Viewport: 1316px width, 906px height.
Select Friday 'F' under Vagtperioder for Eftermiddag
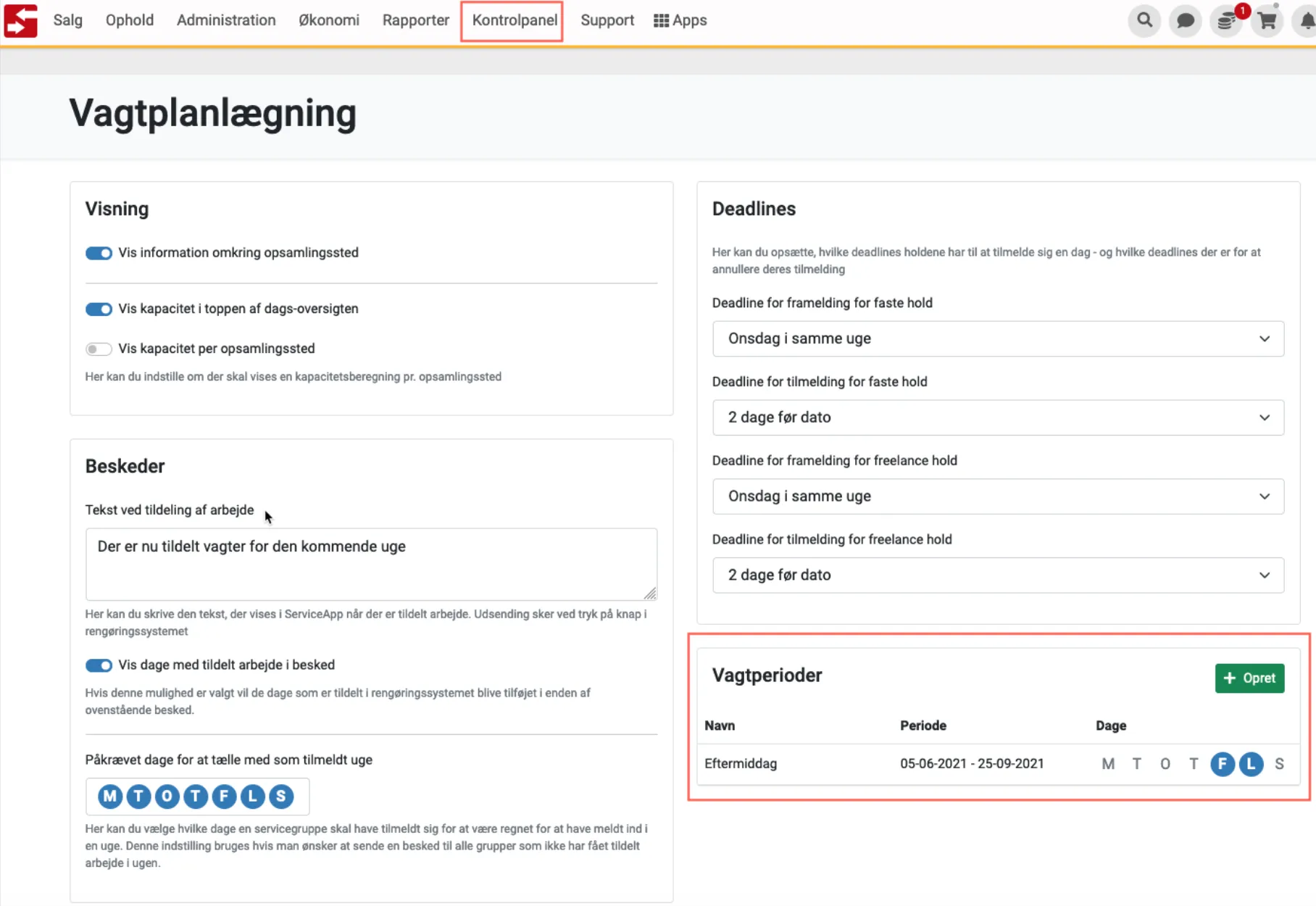click(x=1223, y=764)
